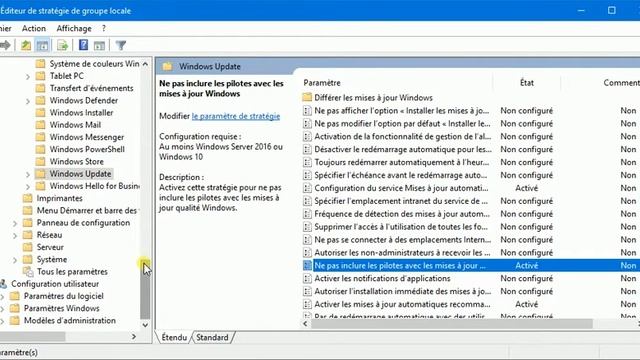Click the Windows Store folder icon
The image size is (640, 360).
tap(40, 162)
